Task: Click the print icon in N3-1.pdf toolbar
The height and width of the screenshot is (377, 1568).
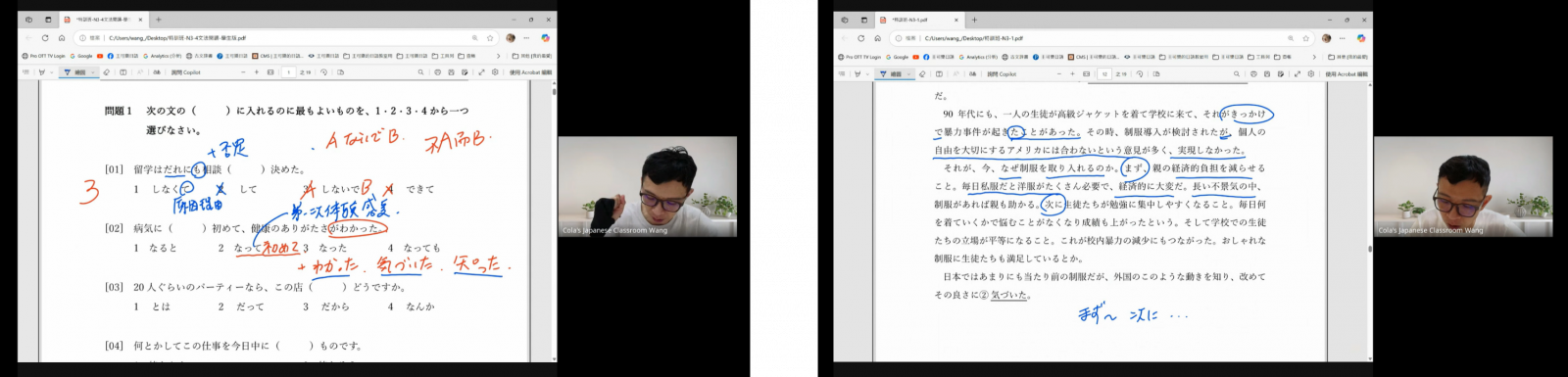Action: click(x=1253, y=73)
